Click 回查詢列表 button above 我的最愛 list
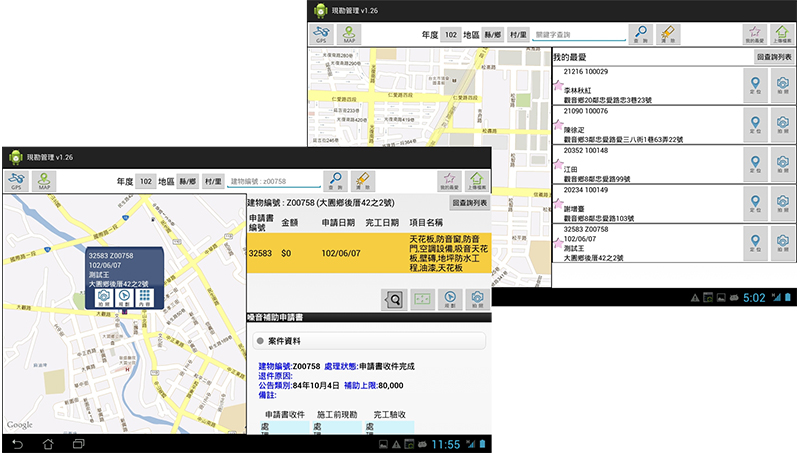 (775, 58)
